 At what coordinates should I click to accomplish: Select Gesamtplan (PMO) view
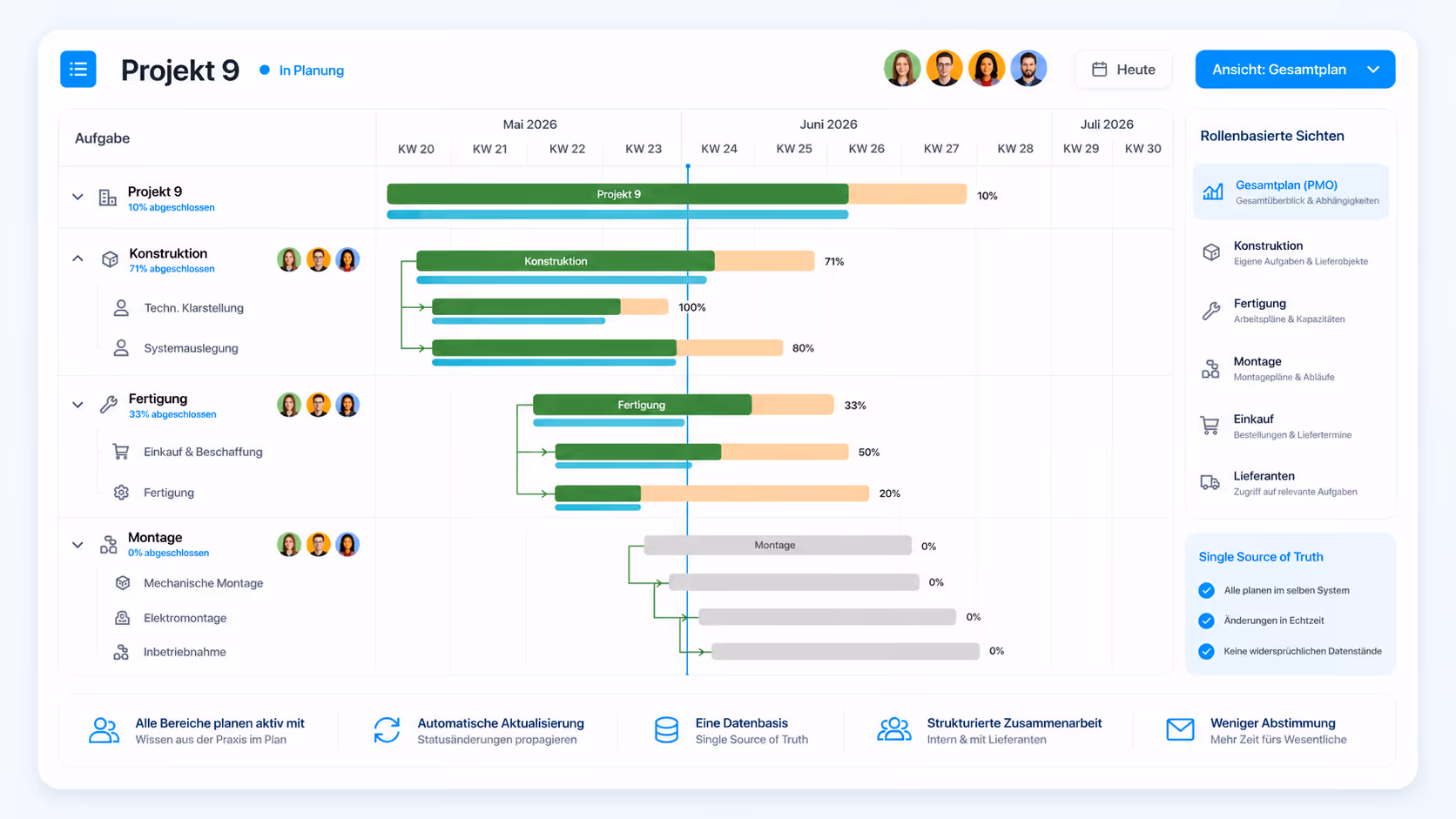pyautogui.click(x=1291, y=191)
